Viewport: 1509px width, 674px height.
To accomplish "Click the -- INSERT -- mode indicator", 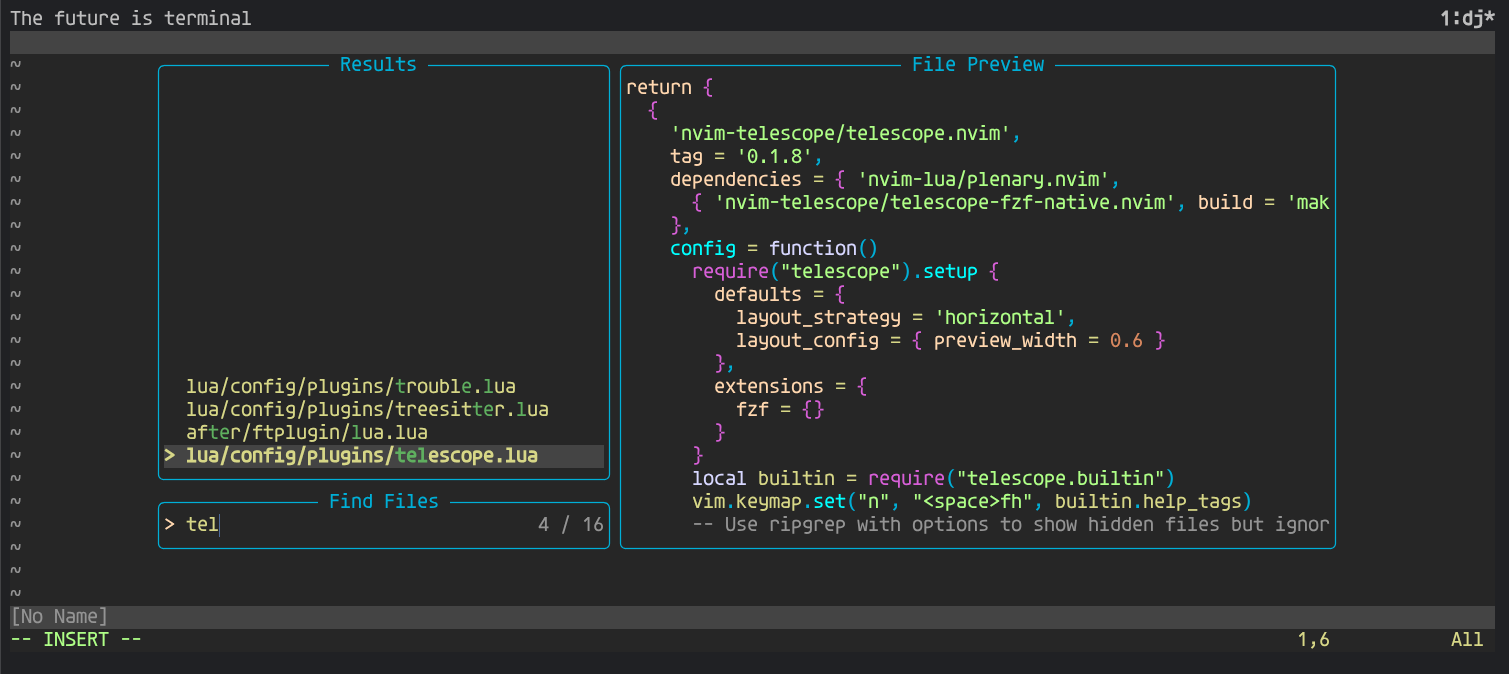I will 76,639.
